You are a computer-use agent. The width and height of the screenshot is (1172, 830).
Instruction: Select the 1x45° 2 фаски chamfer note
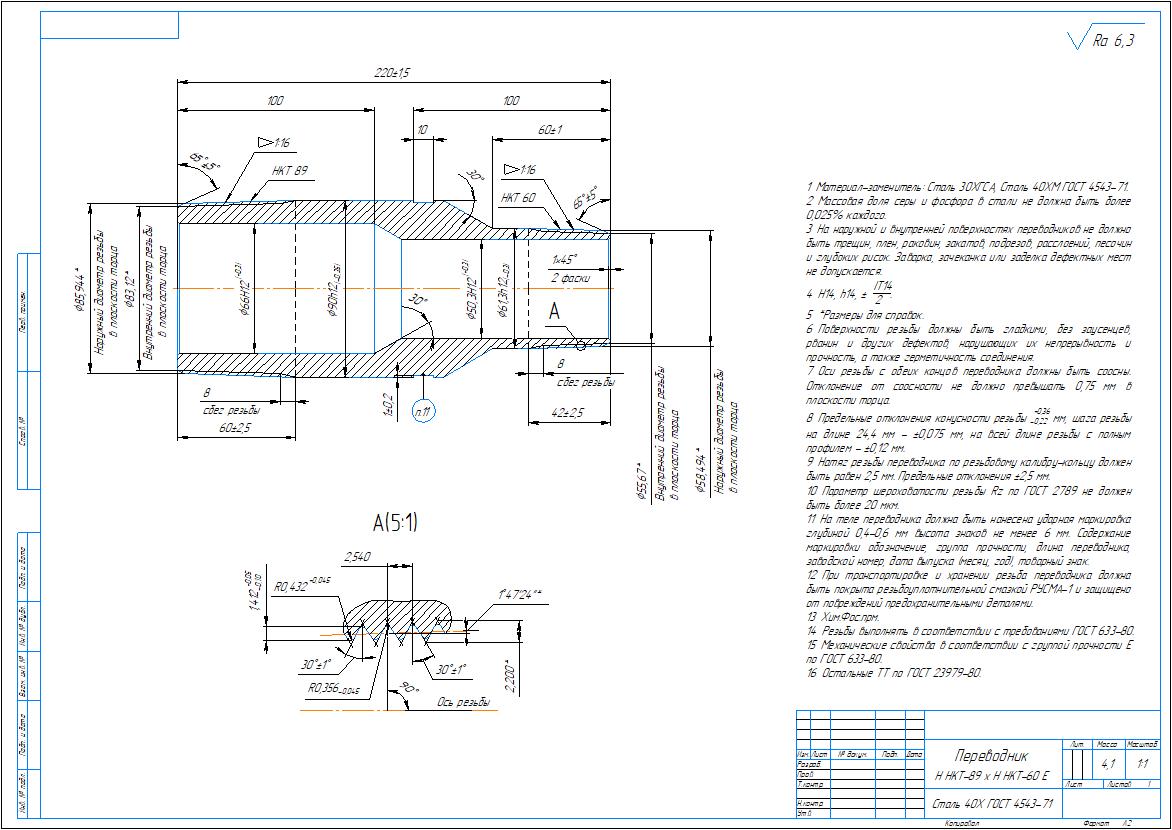570,268
